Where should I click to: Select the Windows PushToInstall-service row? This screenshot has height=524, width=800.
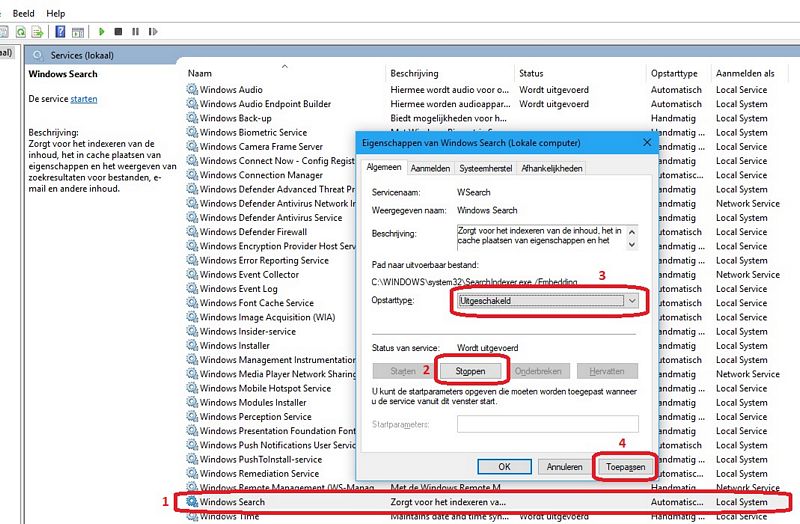click(269, 459)
